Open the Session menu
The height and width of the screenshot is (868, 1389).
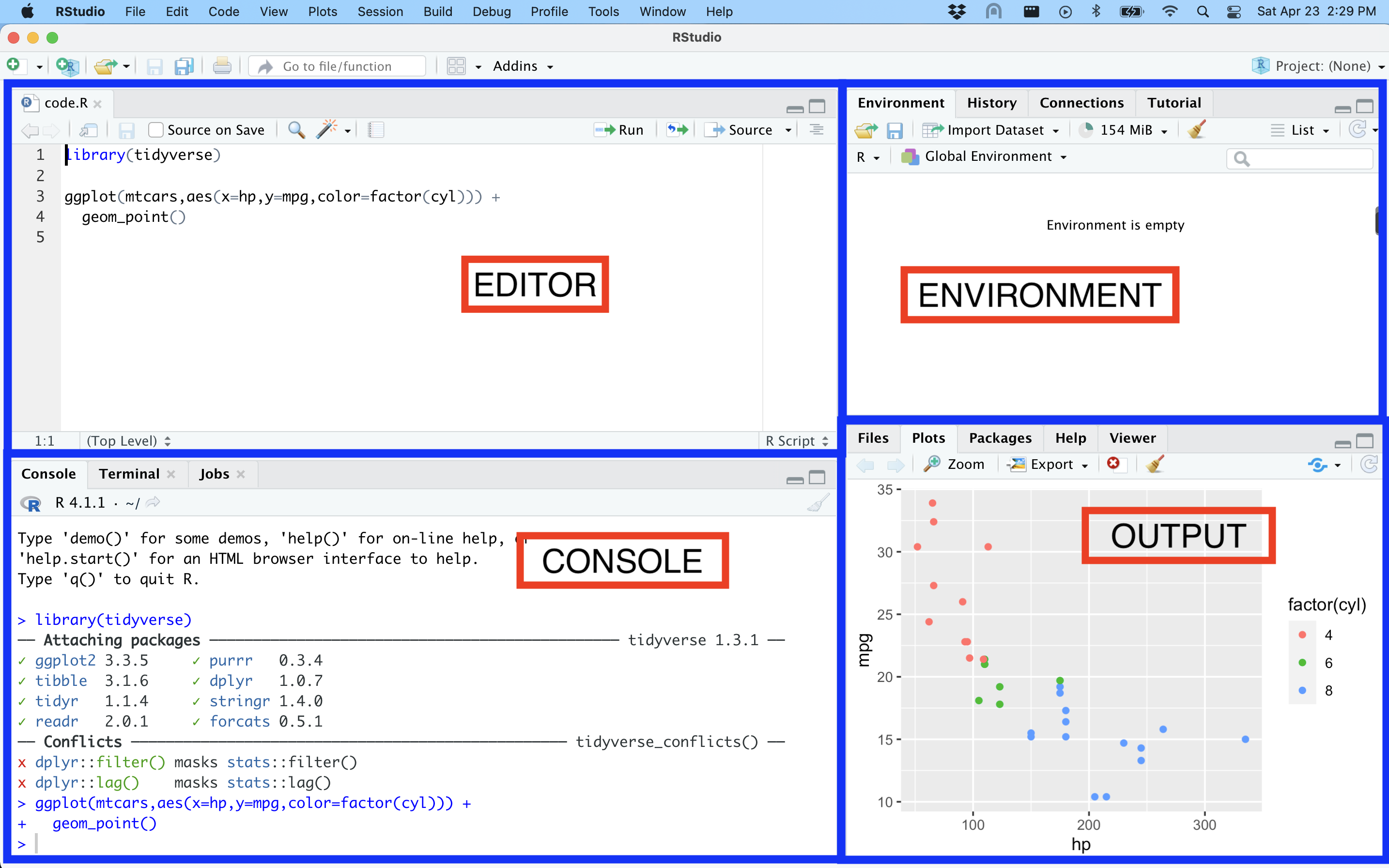tap(380, 12)
